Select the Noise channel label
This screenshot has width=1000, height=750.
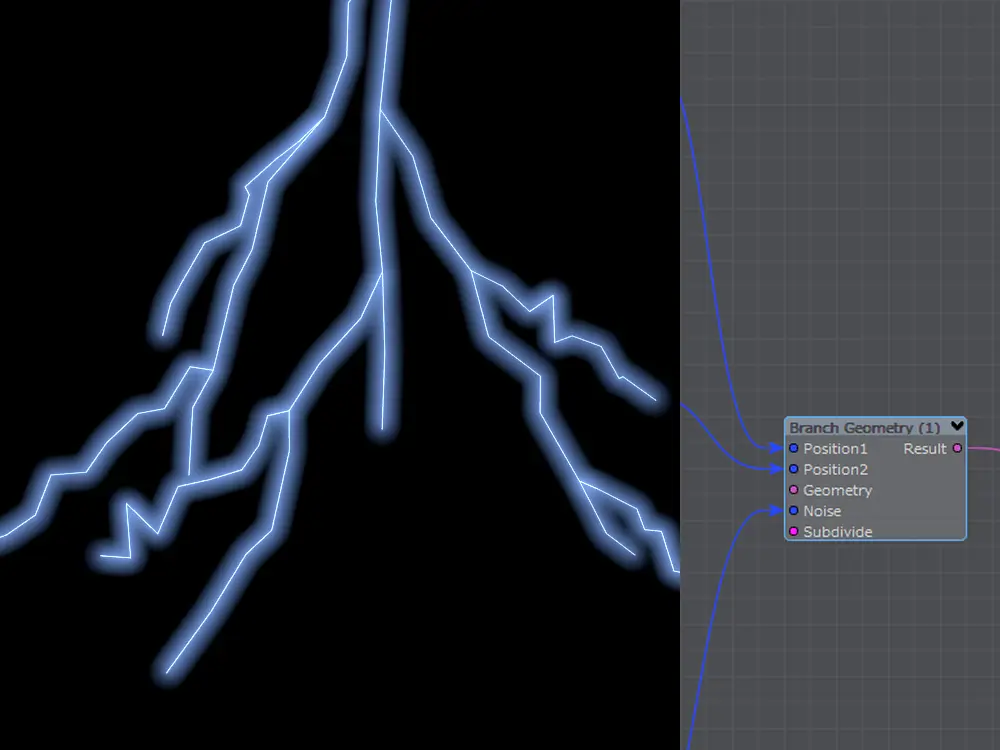tap(822, 511)
